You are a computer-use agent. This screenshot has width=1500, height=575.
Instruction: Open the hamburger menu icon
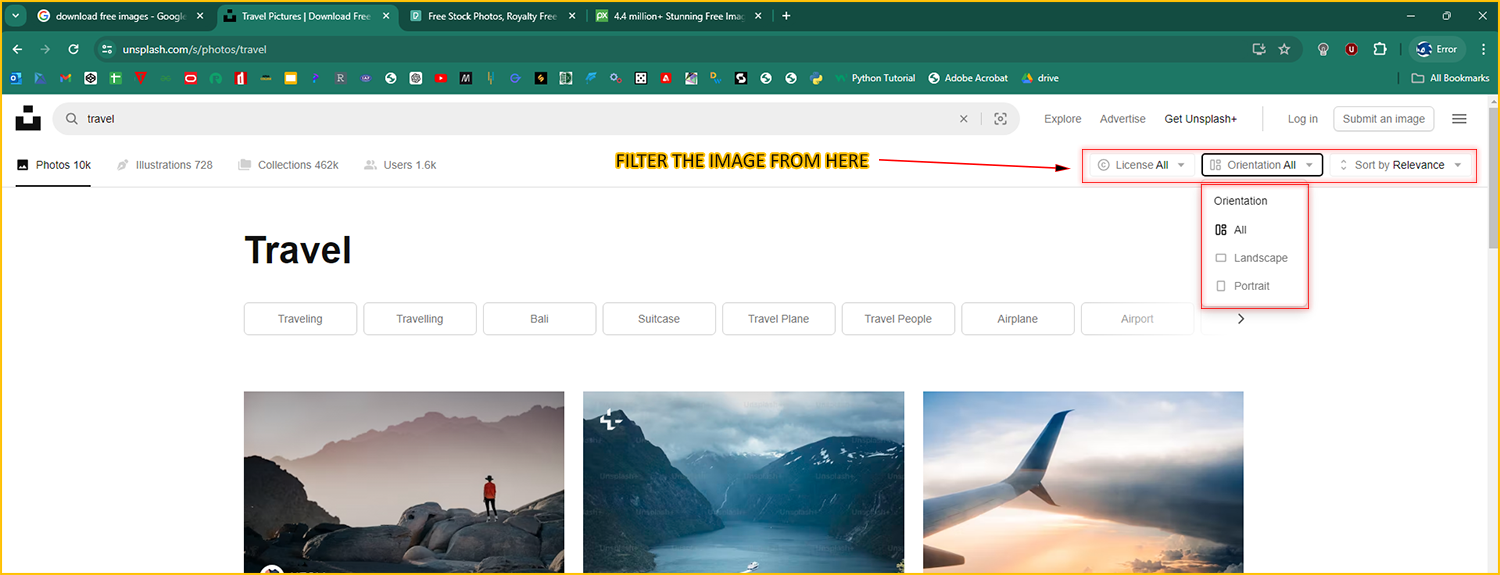[x=1459, y=119]
